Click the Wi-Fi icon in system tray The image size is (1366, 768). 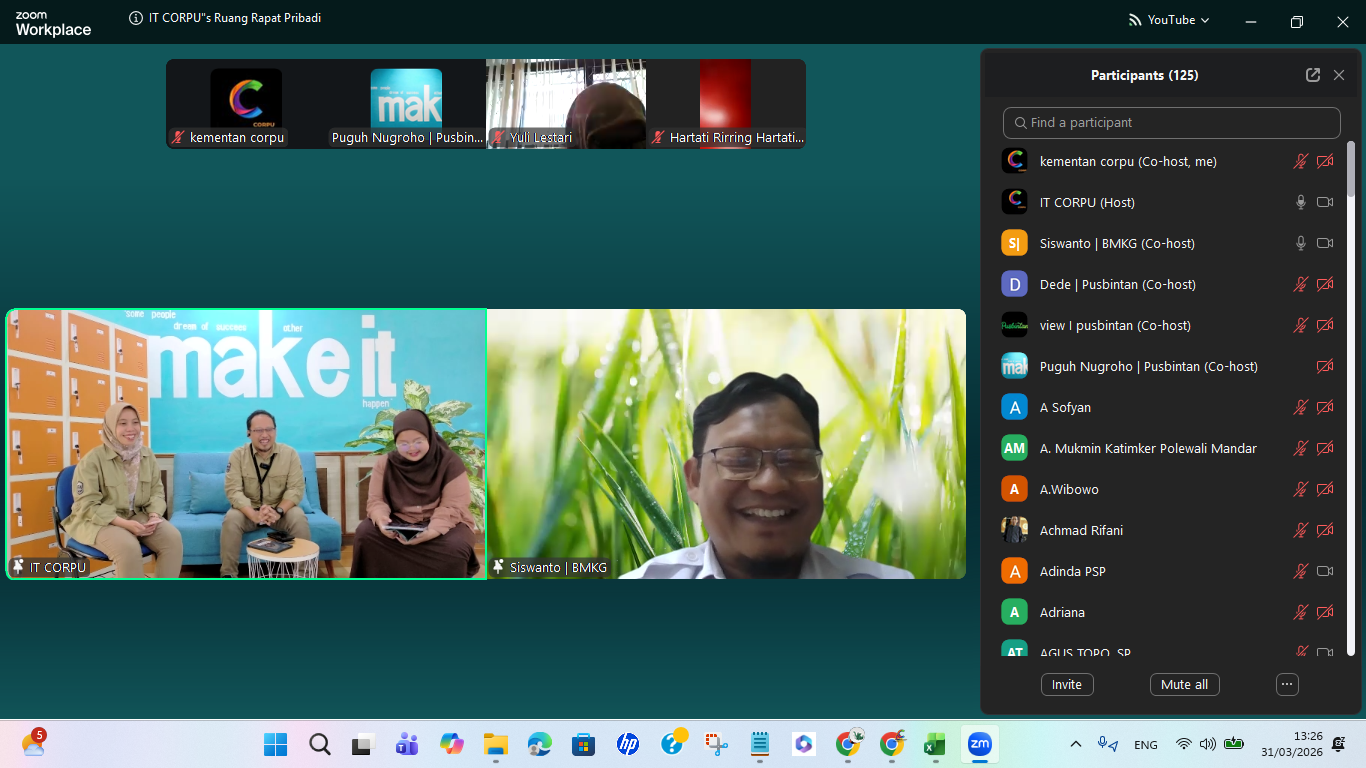(x=1184, y=744)
